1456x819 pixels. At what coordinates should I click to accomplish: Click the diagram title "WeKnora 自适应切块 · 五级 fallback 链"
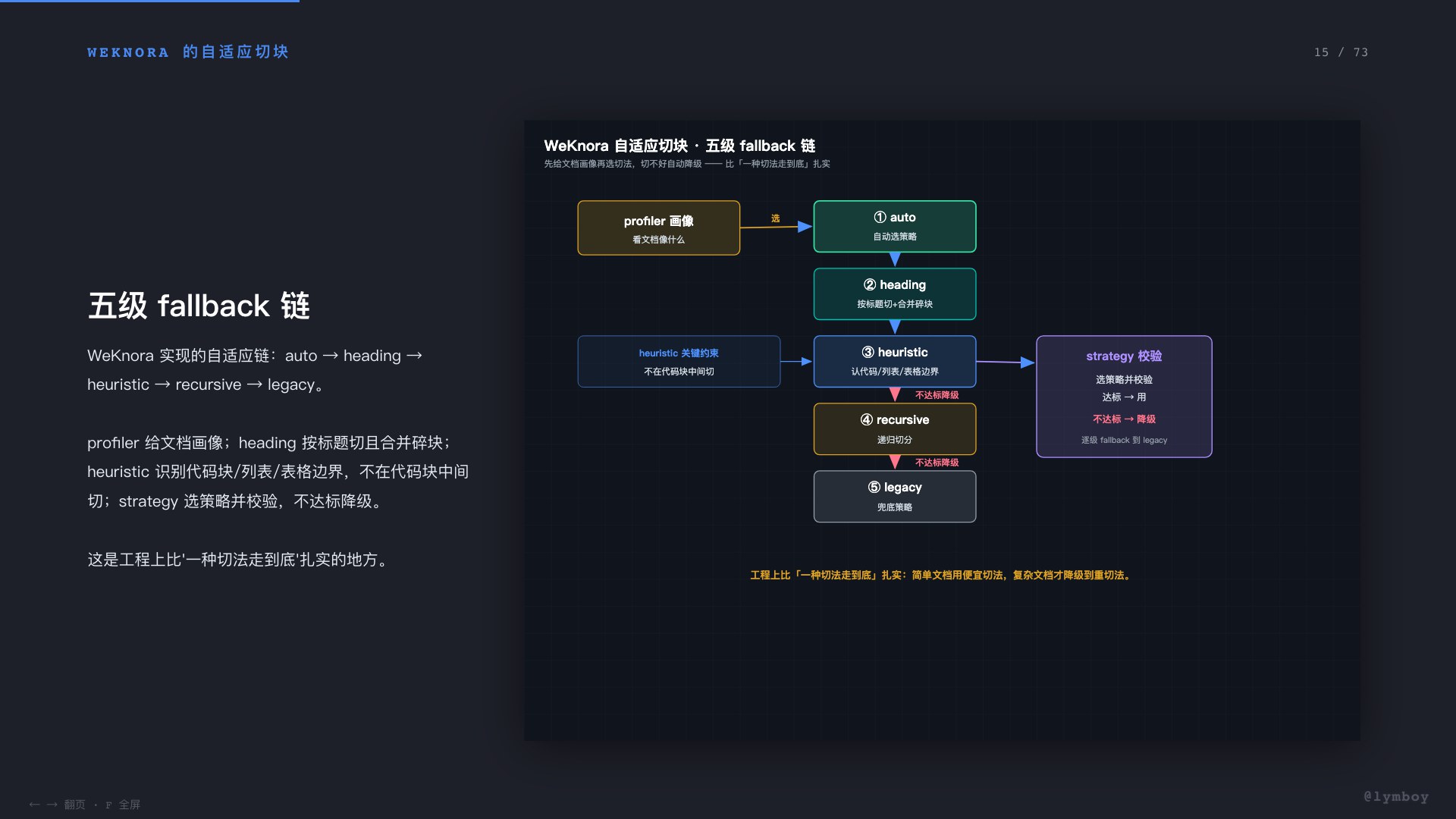point(679,146)
